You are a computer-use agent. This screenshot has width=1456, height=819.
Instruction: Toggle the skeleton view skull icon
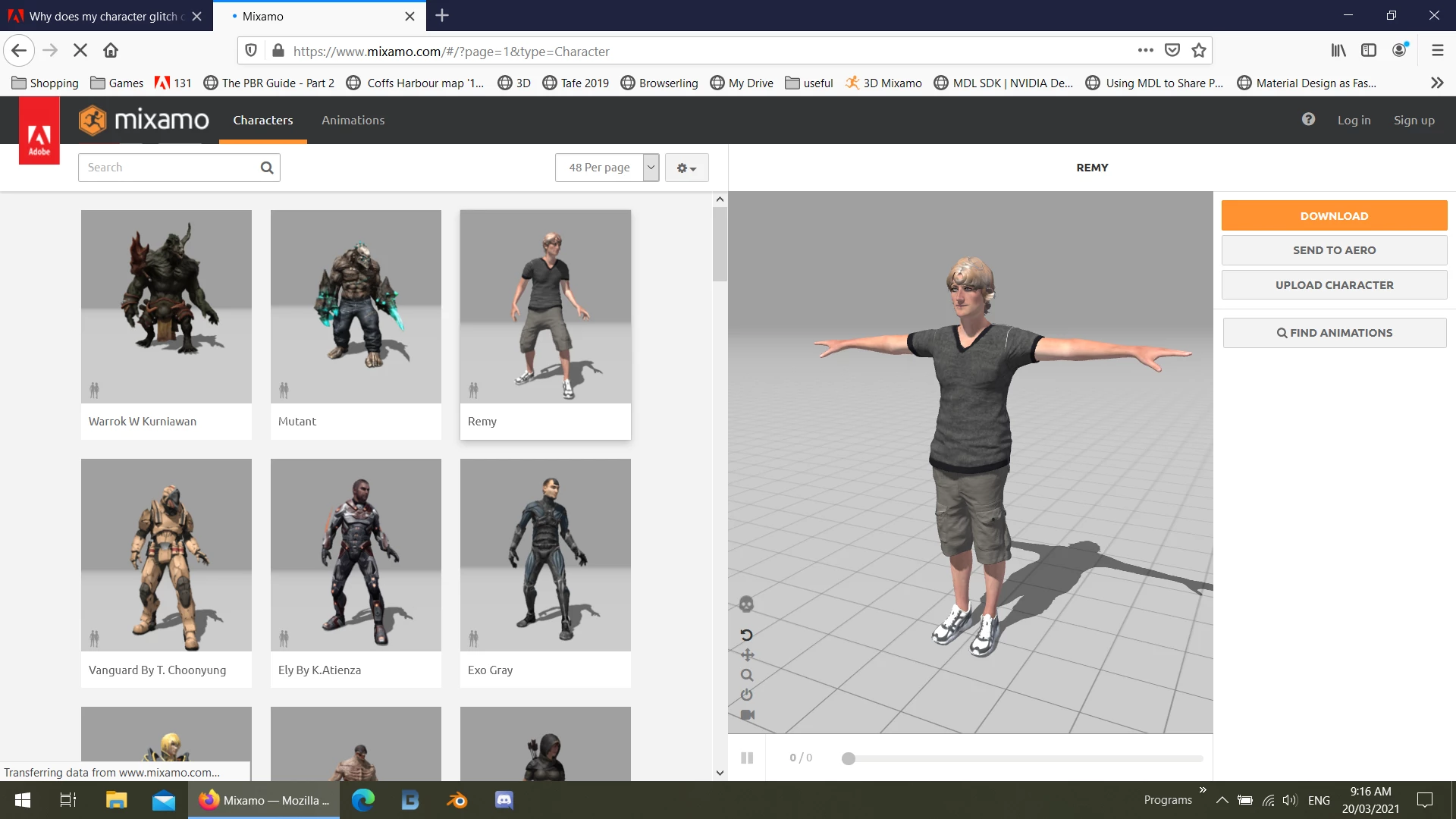coord(746,604)
